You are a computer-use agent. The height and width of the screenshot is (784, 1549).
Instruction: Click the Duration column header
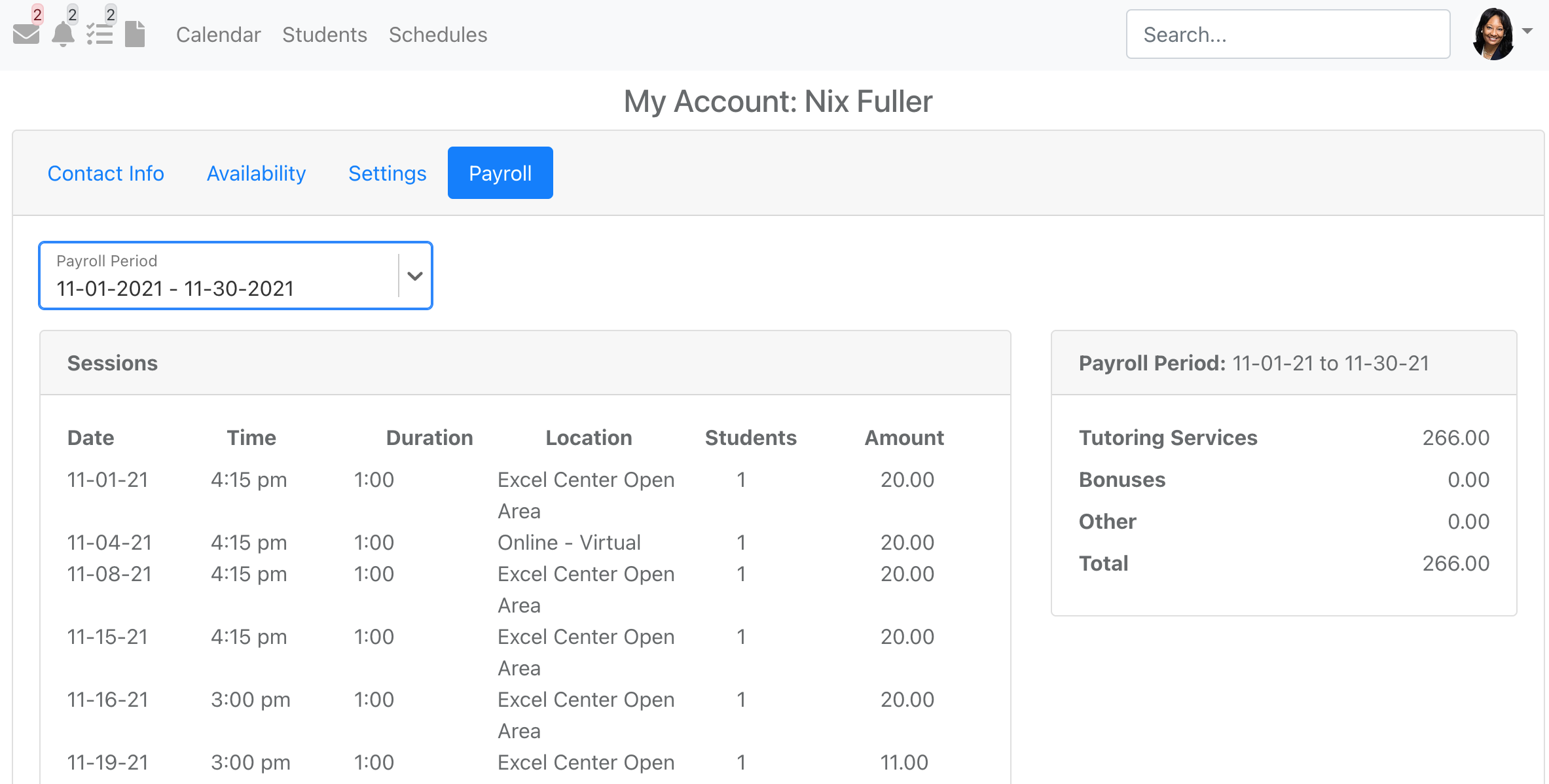coord(429,438)
